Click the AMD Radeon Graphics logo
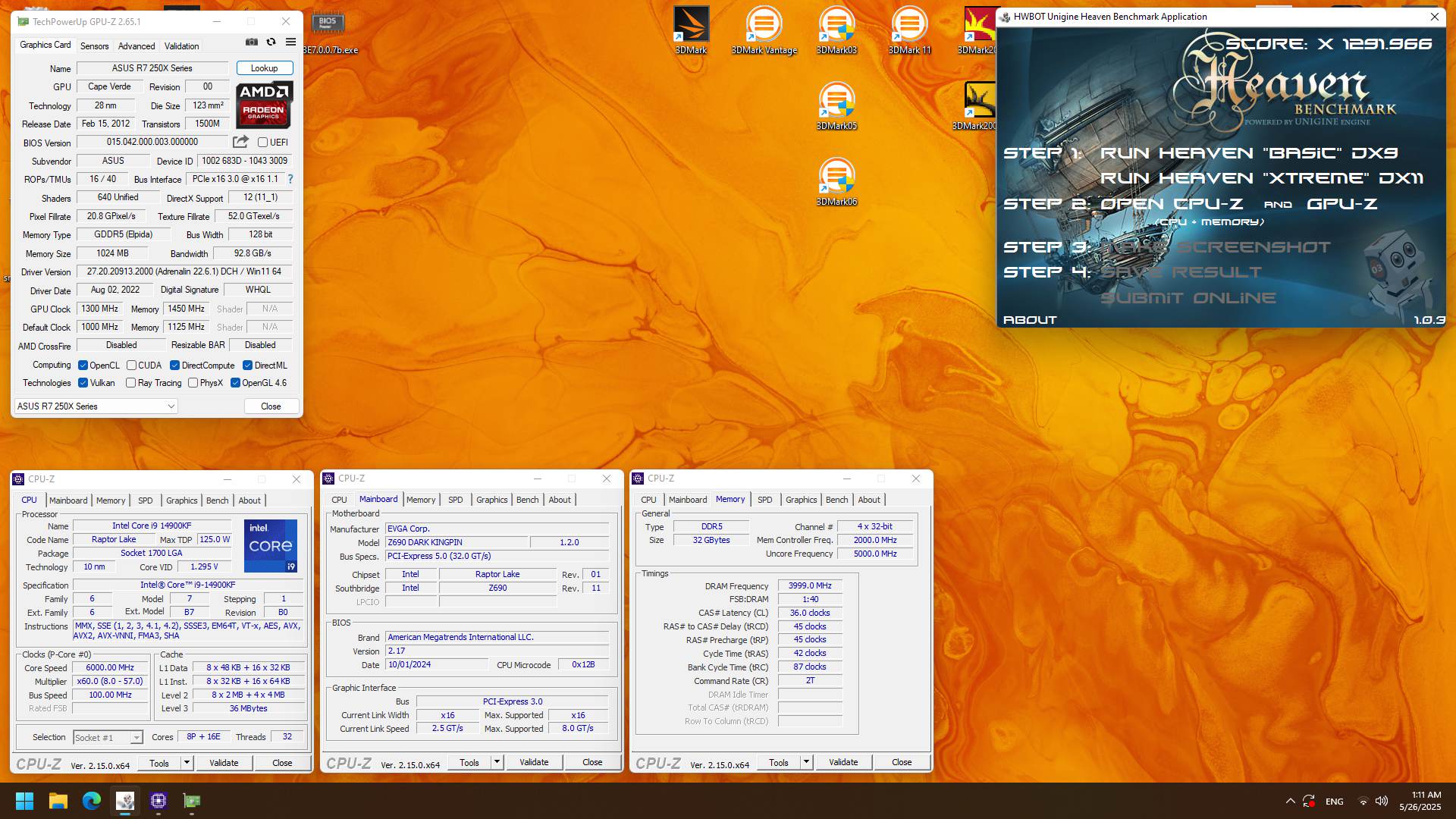The height and width of the screenshot is (819, 1456). (x=264, y=105)
